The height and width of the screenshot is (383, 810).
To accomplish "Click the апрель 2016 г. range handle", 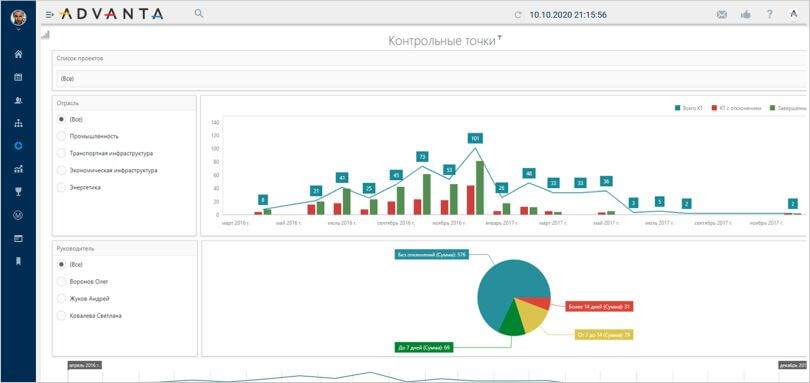I will point(84,365).
